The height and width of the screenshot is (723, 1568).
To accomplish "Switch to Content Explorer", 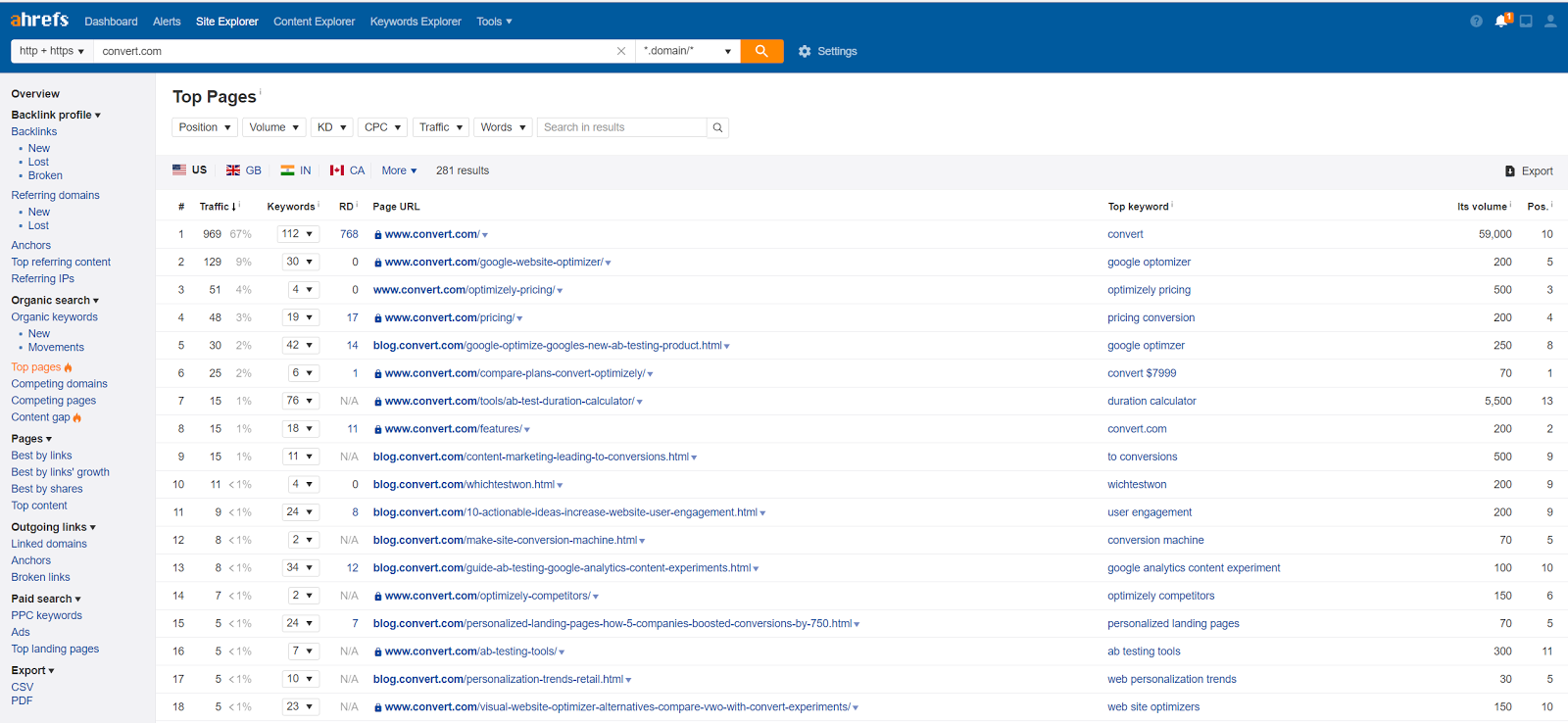I will pos(315,22).
